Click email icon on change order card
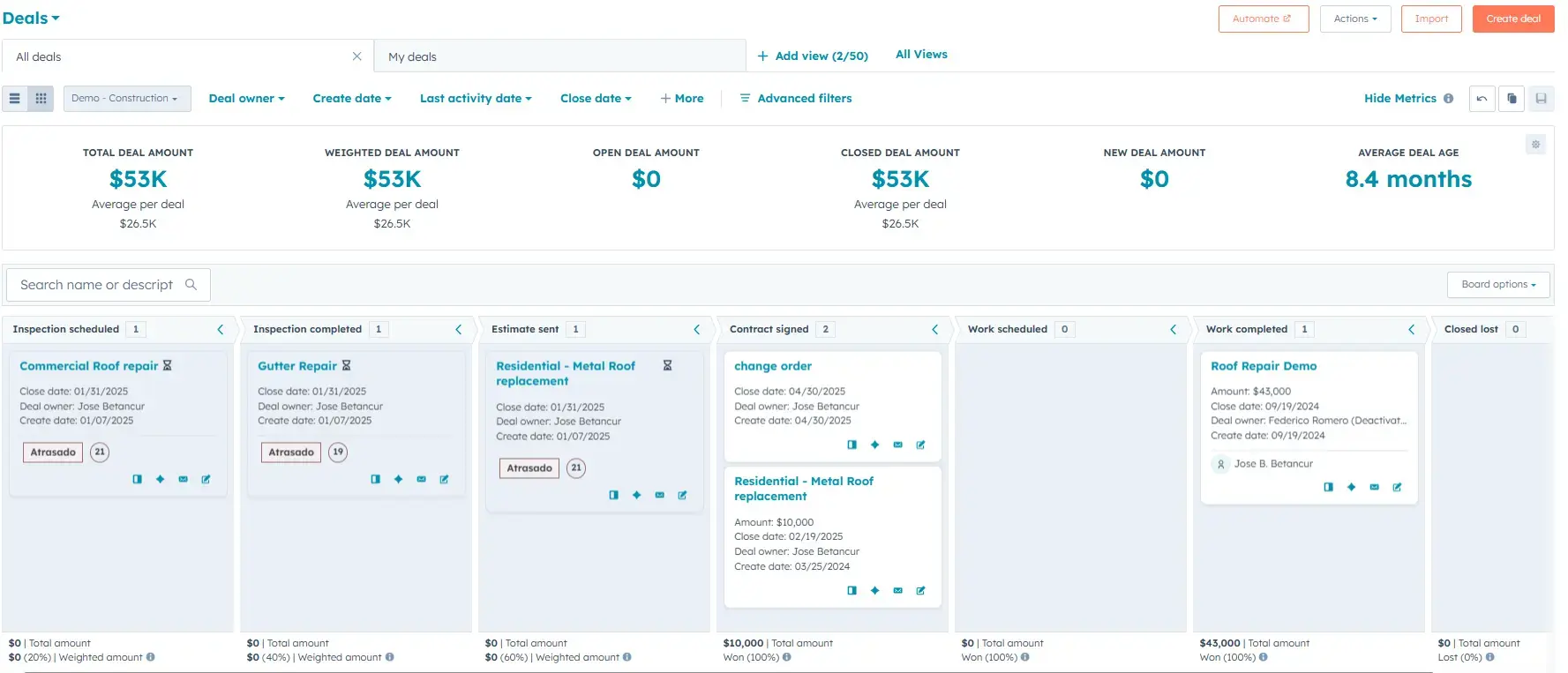The image size is (1568, 673). 897,445
